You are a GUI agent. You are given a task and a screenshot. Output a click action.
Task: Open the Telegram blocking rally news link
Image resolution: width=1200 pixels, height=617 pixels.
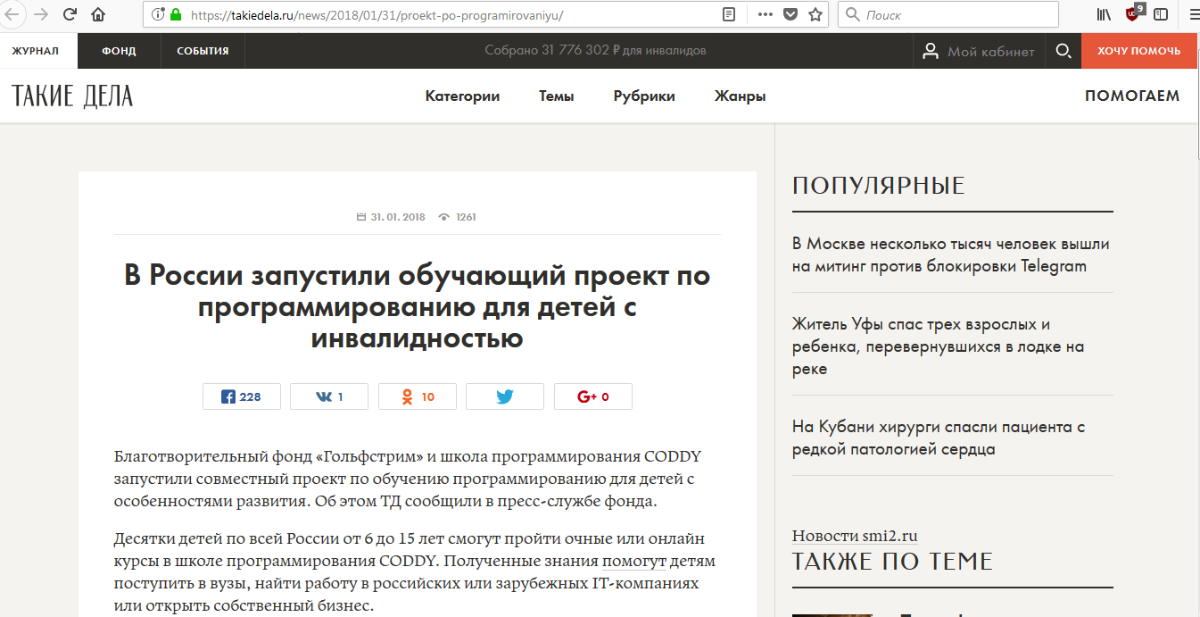(950, 255)
